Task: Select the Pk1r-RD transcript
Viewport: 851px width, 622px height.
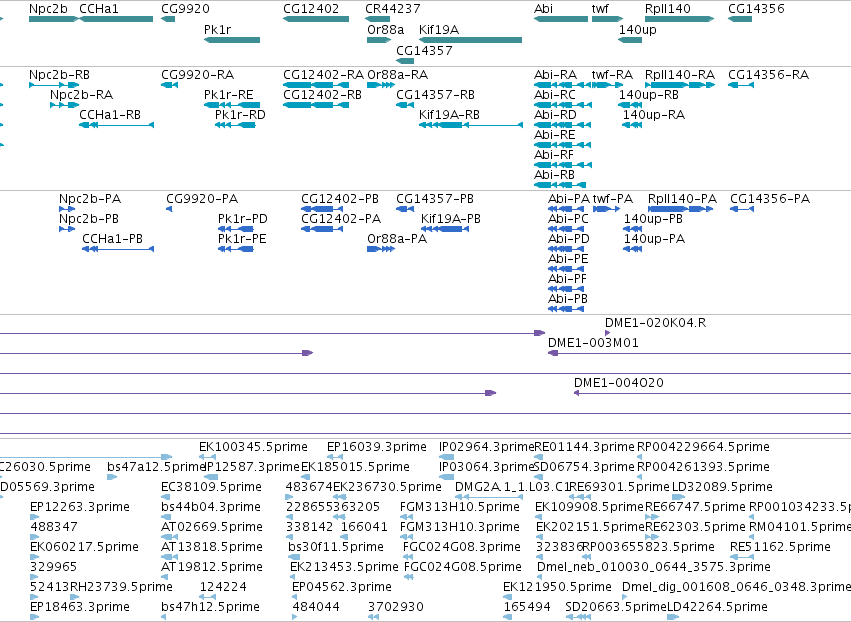Action: pyautogui.click(x=235, y=125)
